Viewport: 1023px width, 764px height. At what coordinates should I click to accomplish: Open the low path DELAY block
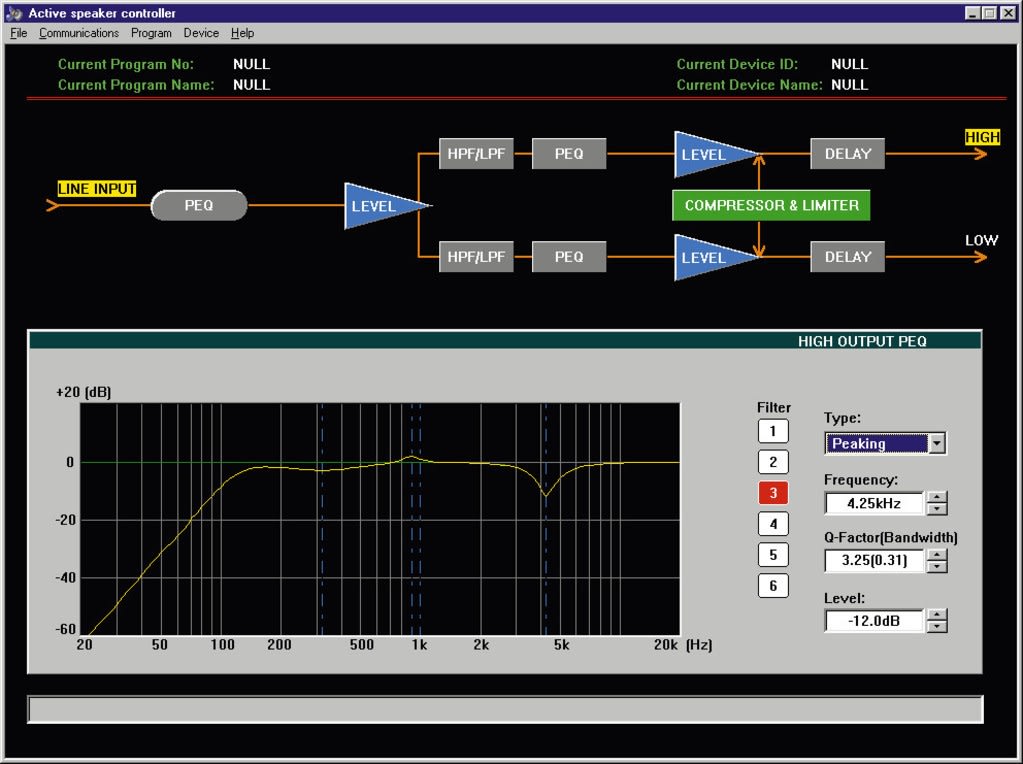[x=847, y=257]
